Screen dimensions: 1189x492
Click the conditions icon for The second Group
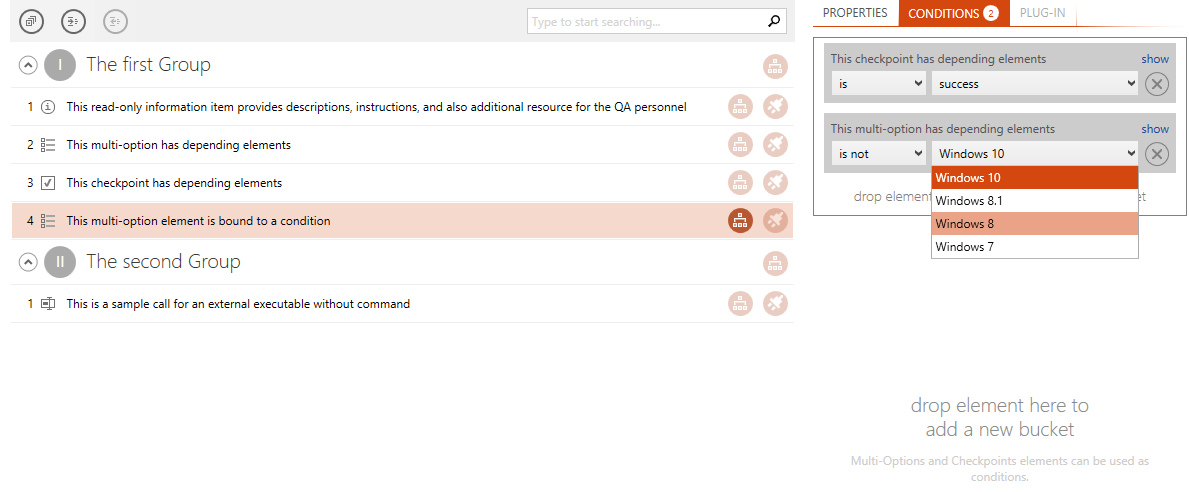coord(775,263)
